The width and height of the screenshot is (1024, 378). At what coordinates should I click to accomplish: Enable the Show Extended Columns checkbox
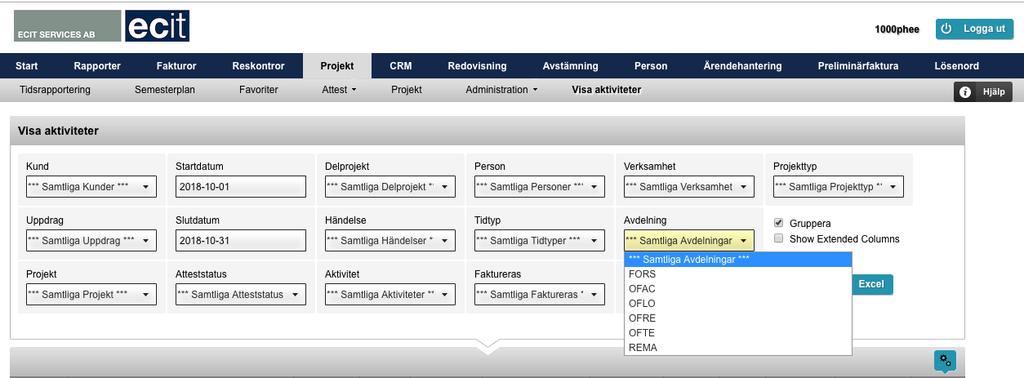pos(778,239)
